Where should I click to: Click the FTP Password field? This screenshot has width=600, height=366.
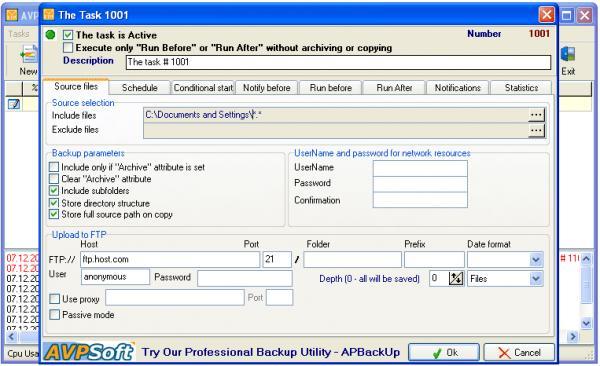click(245, 278)
